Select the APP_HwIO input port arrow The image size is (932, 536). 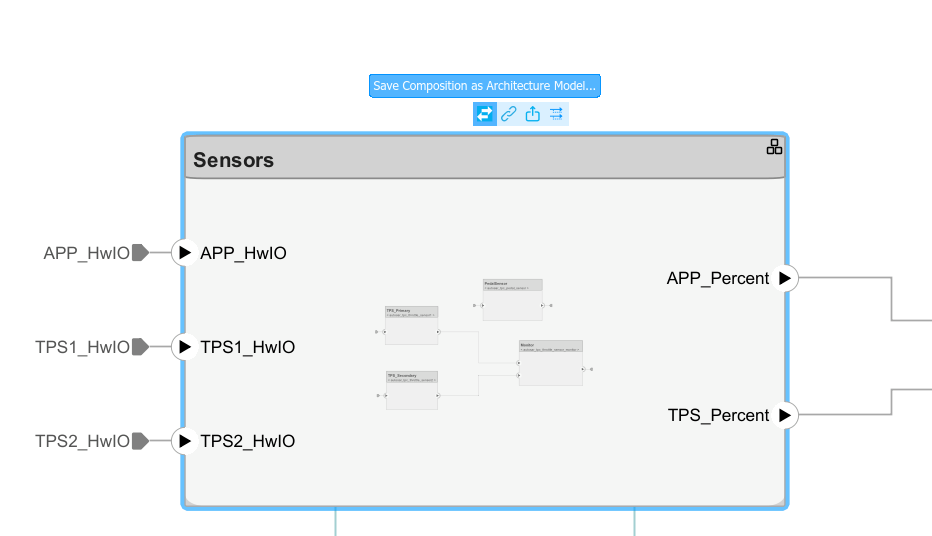(184, 253)
